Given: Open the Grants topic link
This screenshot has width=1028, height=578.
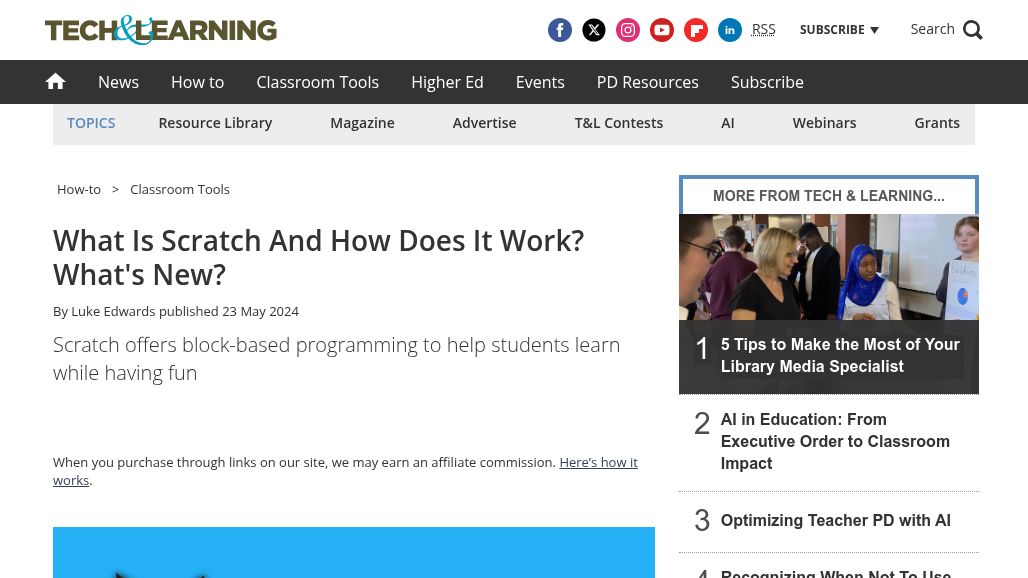Looking at the screenshot, I should tap(937, 123).
